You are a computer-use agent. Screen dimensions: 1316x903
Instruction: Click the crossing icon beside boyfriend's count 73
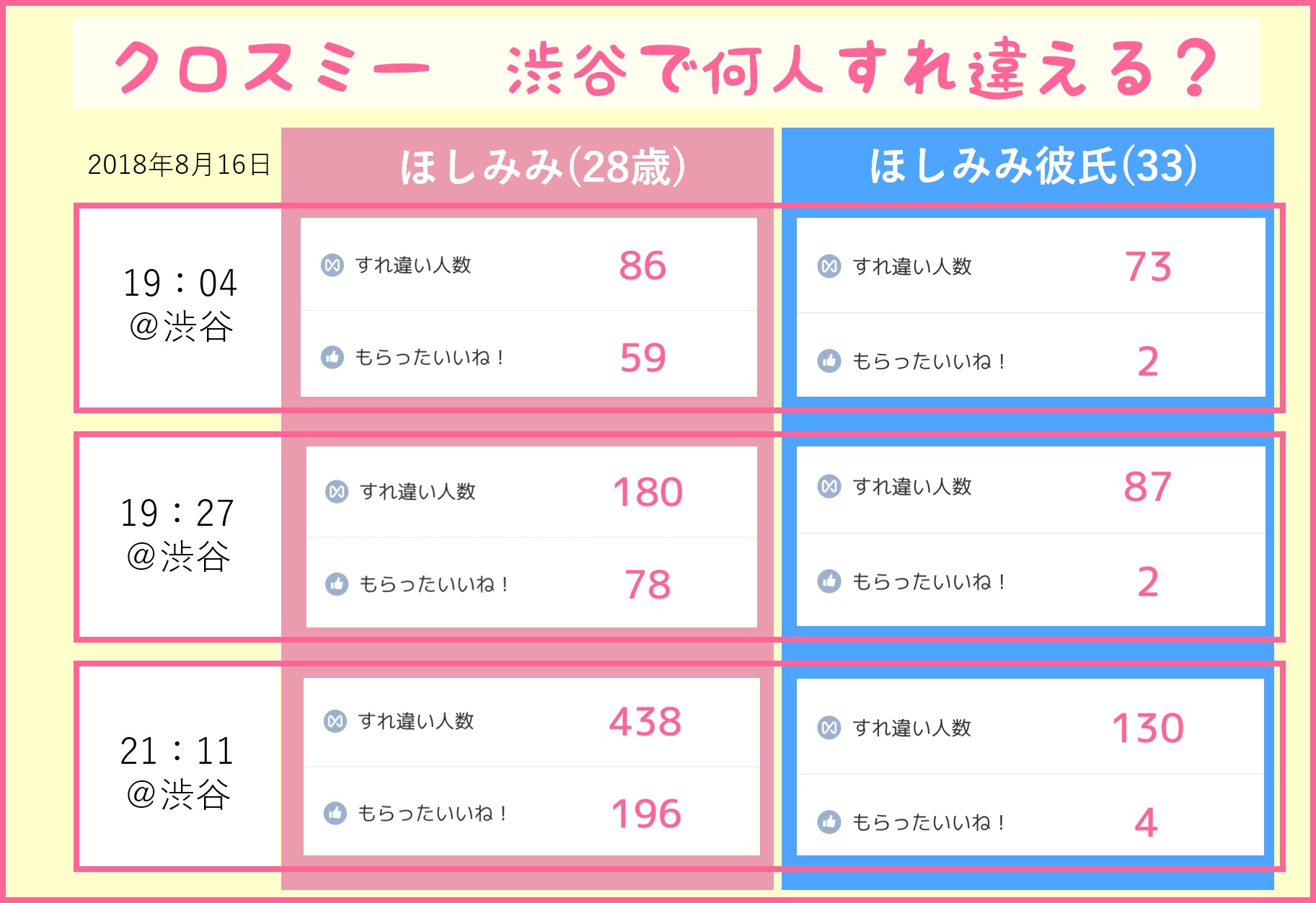point(829,266)
